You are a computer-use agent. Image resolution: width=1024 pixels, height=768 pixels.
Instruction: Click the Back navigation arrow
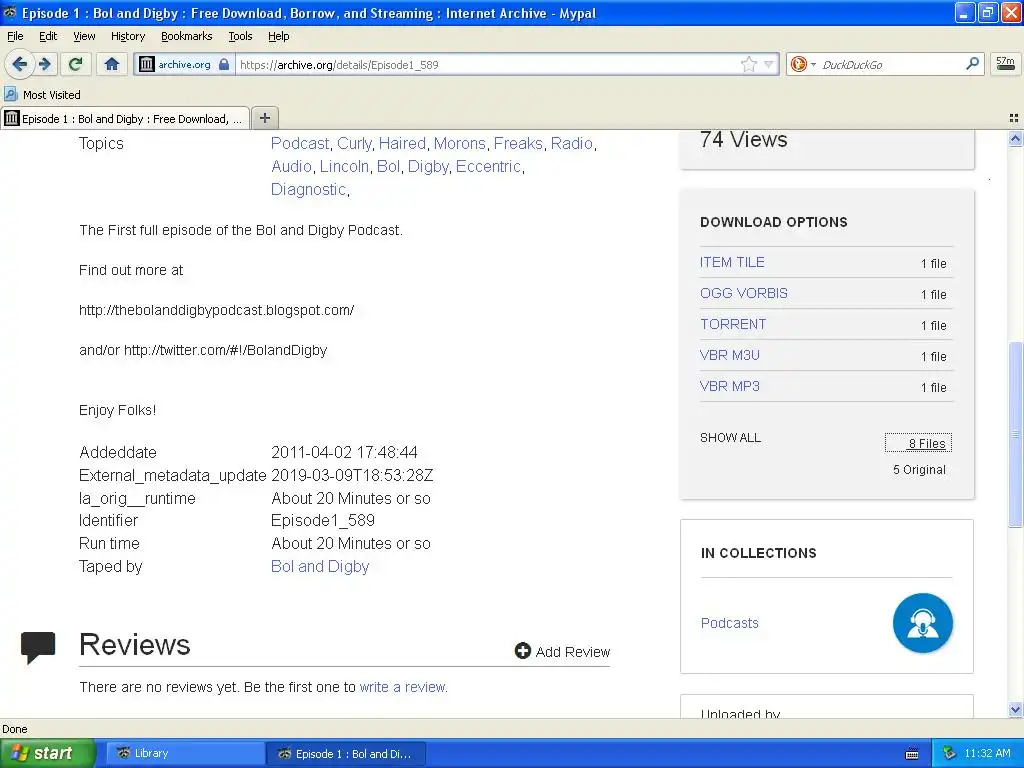pyautogui.click(x=19, y=64)
